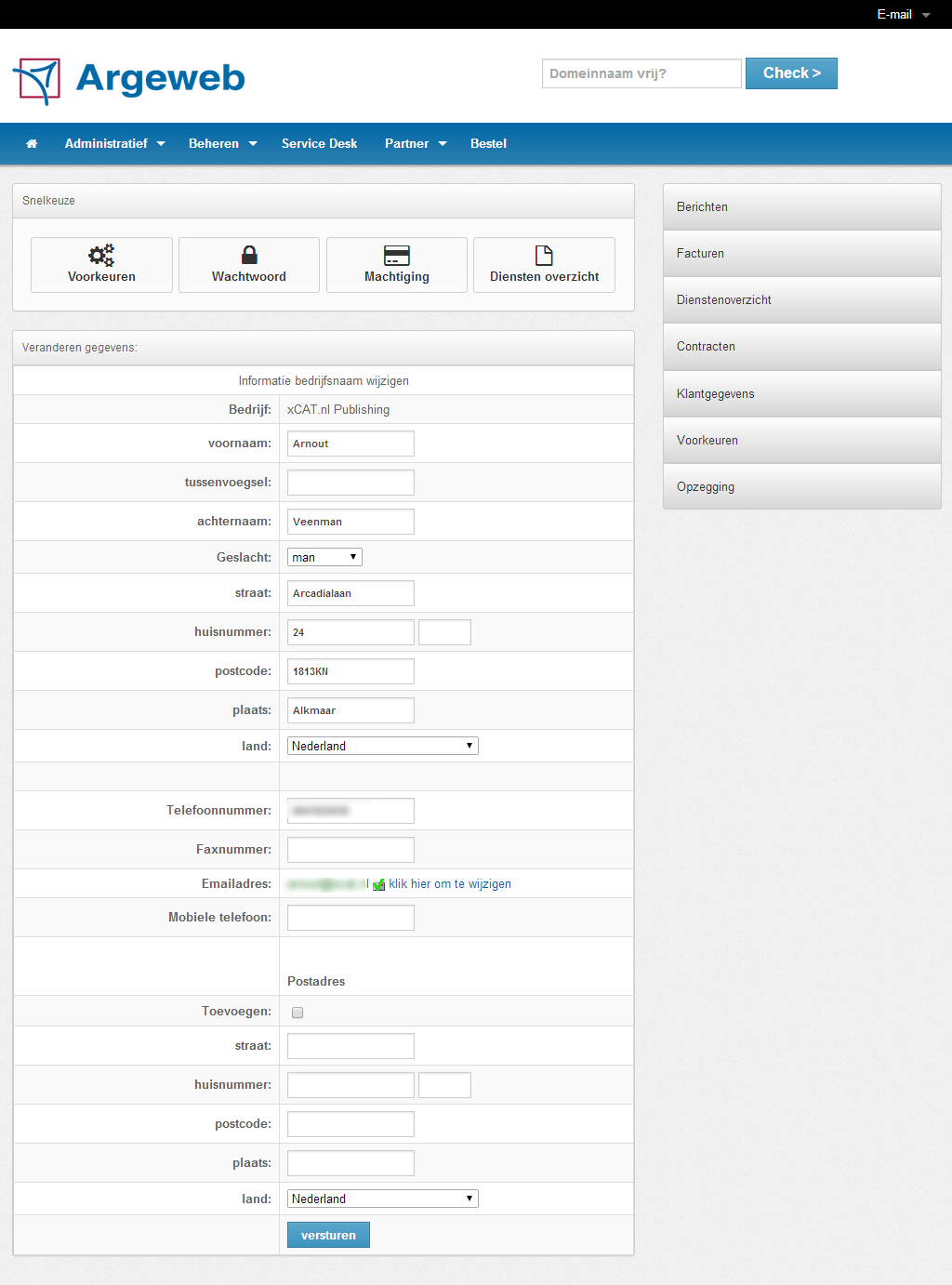Expand the E-mail menu at top right

pos(903,15)
